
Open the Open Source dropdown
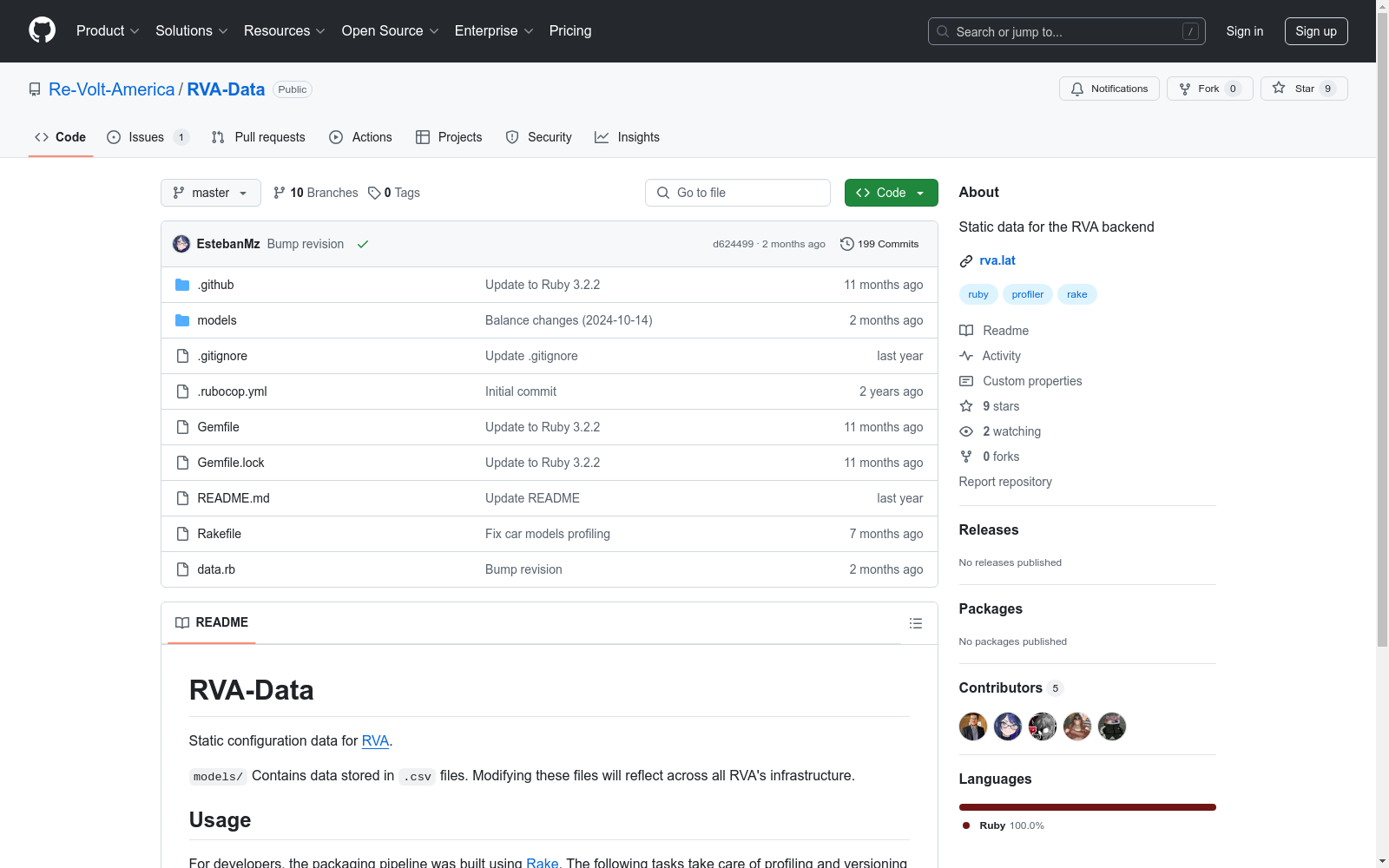click(x=391, y=31)
